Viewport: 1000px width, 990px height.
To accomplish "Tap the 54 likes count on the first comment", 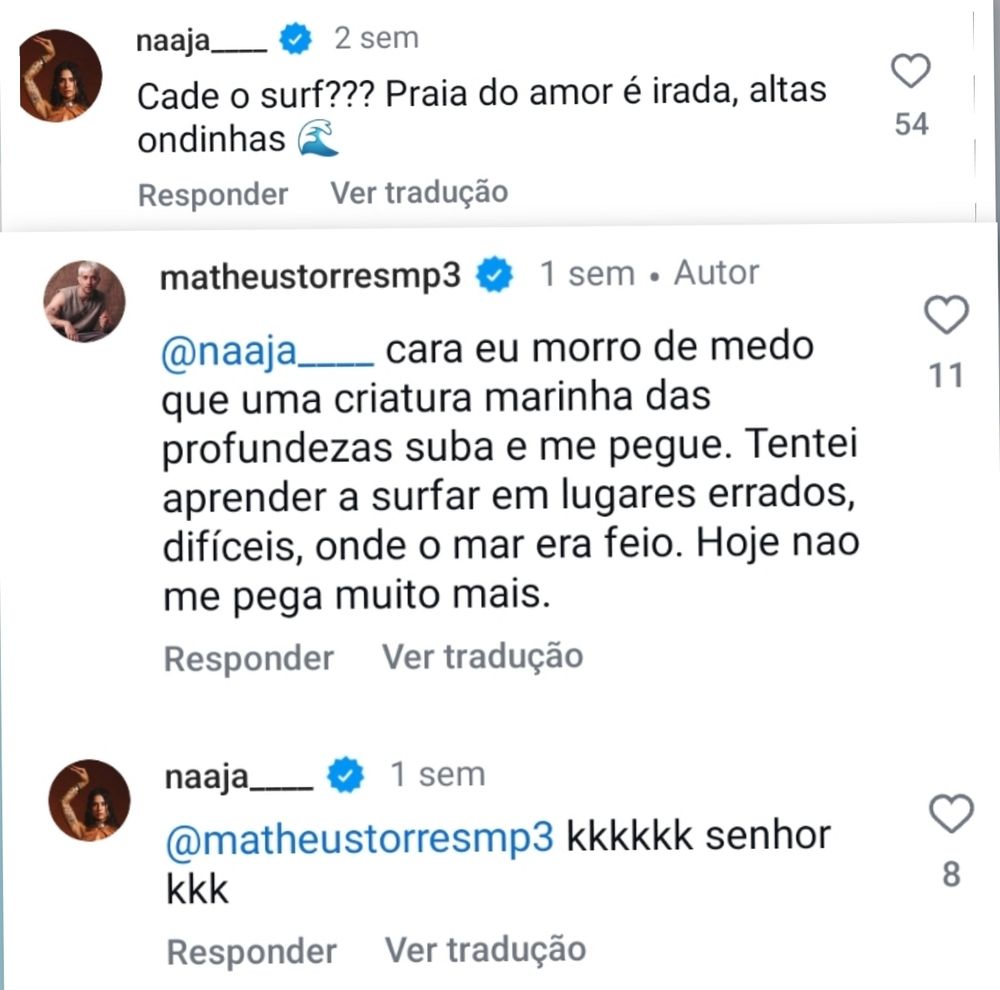I will point(911,124).
